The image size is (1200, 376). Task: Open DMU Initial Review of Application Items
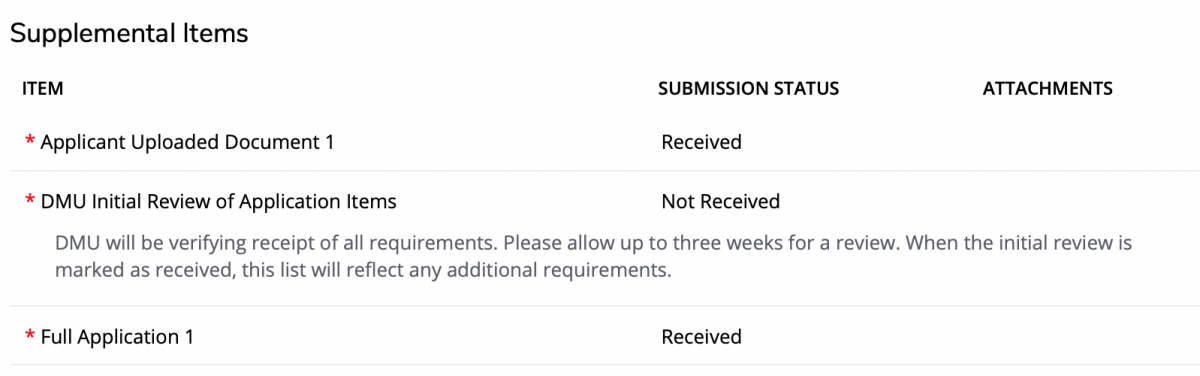pyautogui.click(x=218, y=201)
